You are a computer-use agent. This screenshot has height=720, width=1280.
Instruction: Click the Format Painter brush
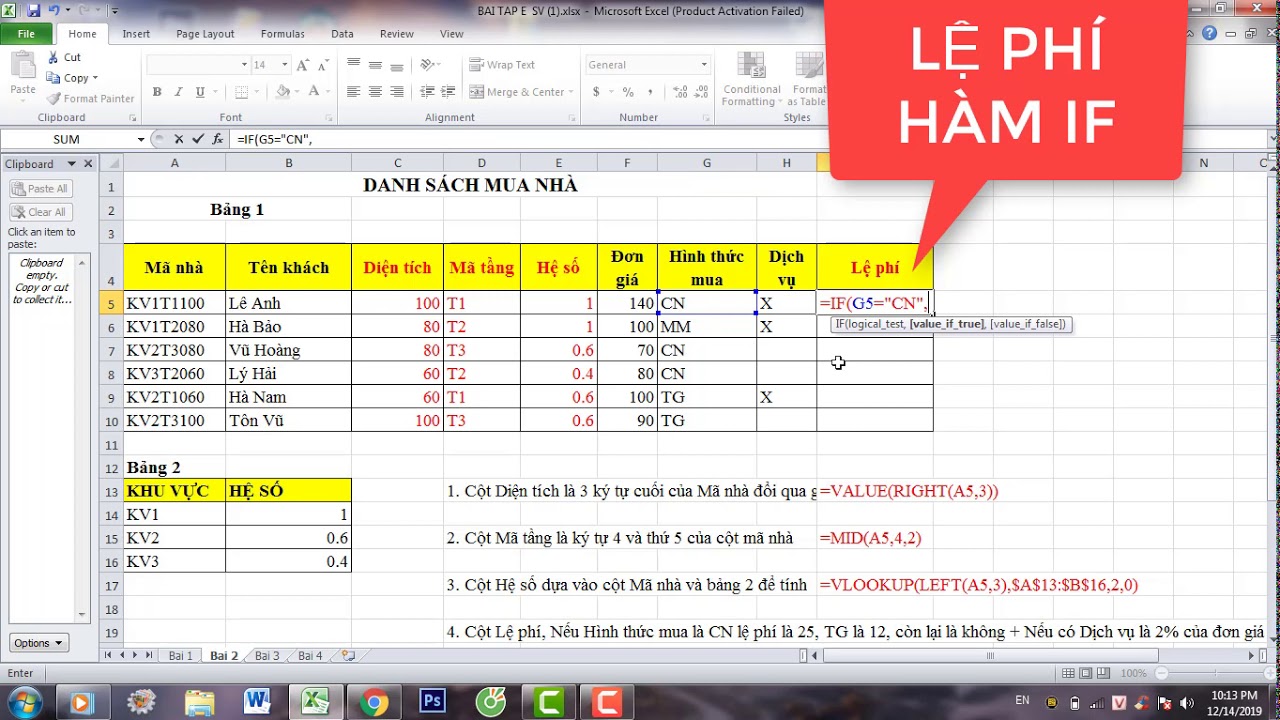click(90, 99)
